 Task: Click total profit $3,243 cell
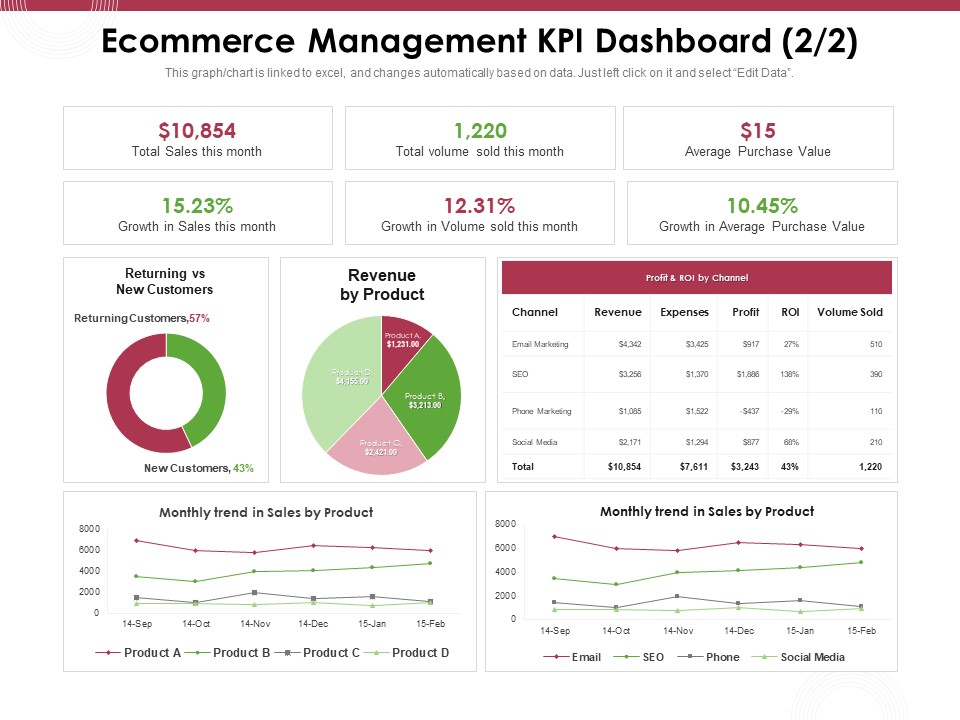click(x=745, y=467)
